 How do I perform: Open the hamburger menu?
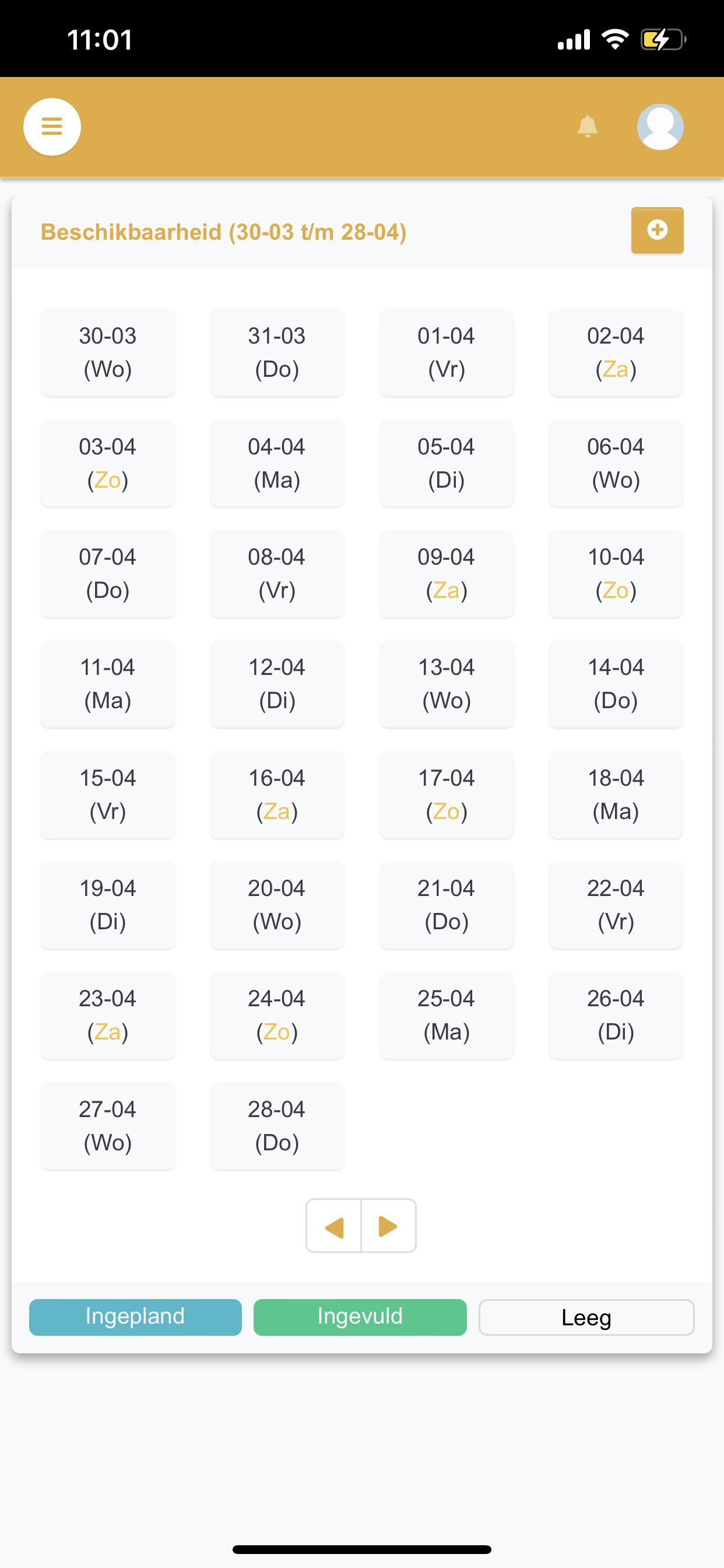52,127
